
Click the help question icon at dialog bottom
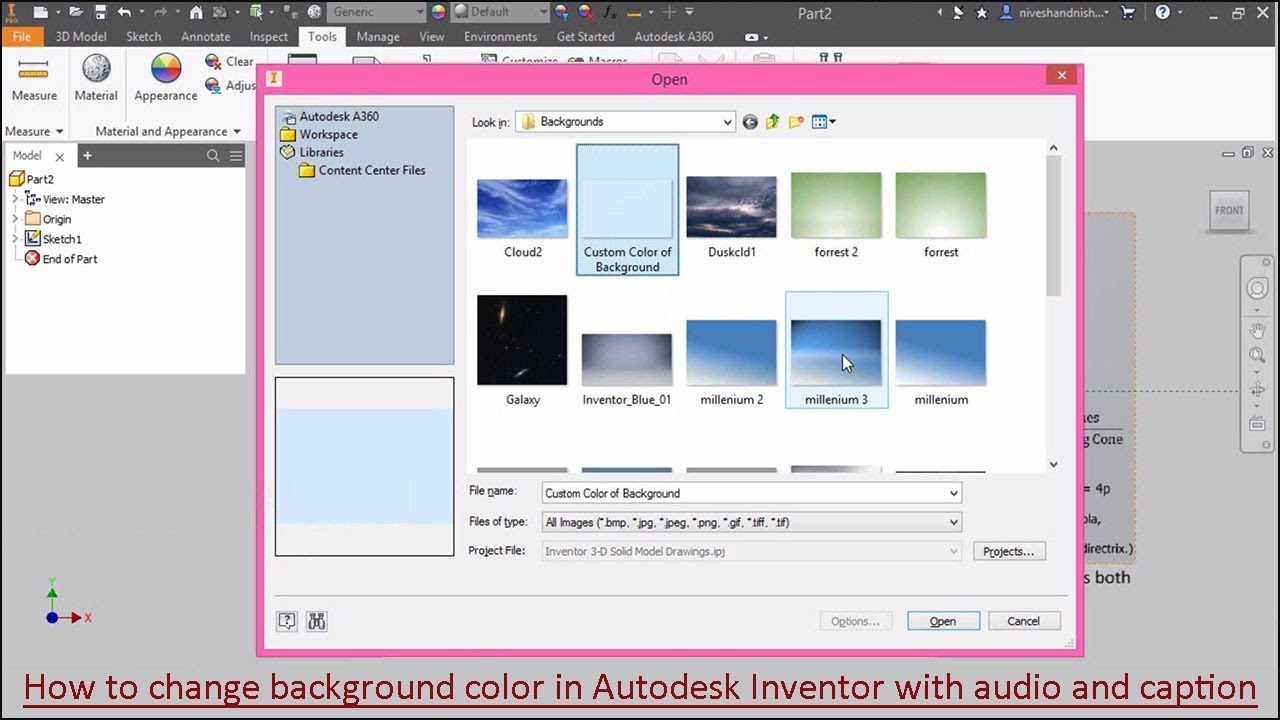[x=287, y=621]
